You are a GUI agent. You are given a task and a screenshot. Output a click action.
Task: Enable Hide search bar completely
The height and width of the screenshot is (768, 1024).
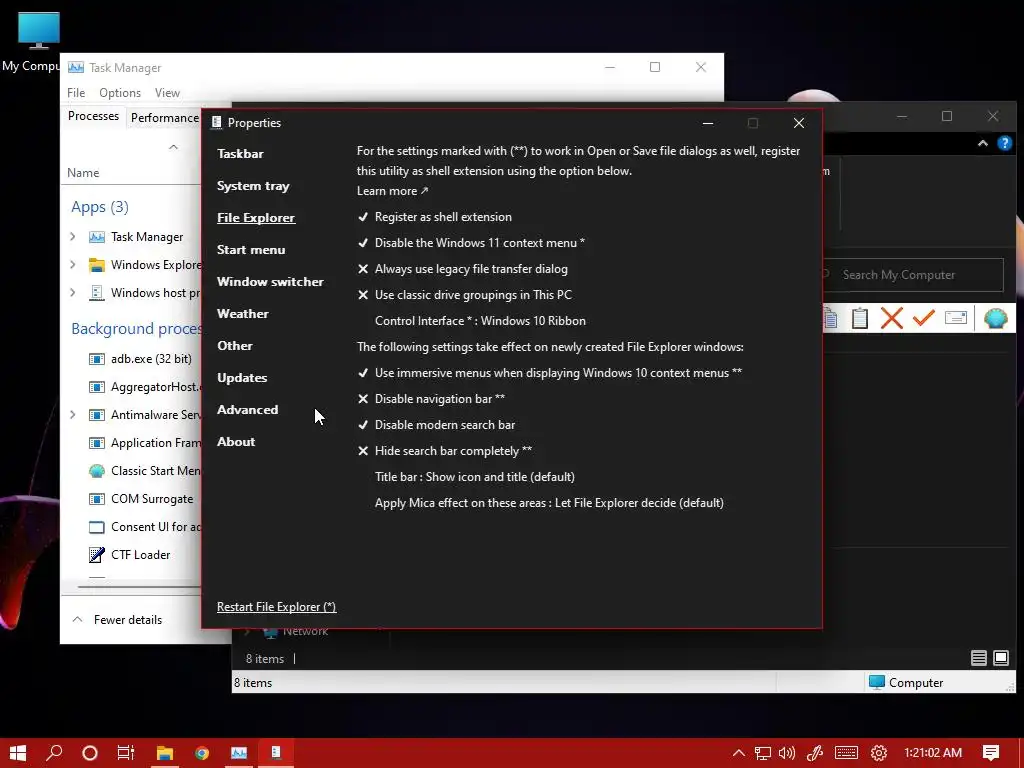445,451
